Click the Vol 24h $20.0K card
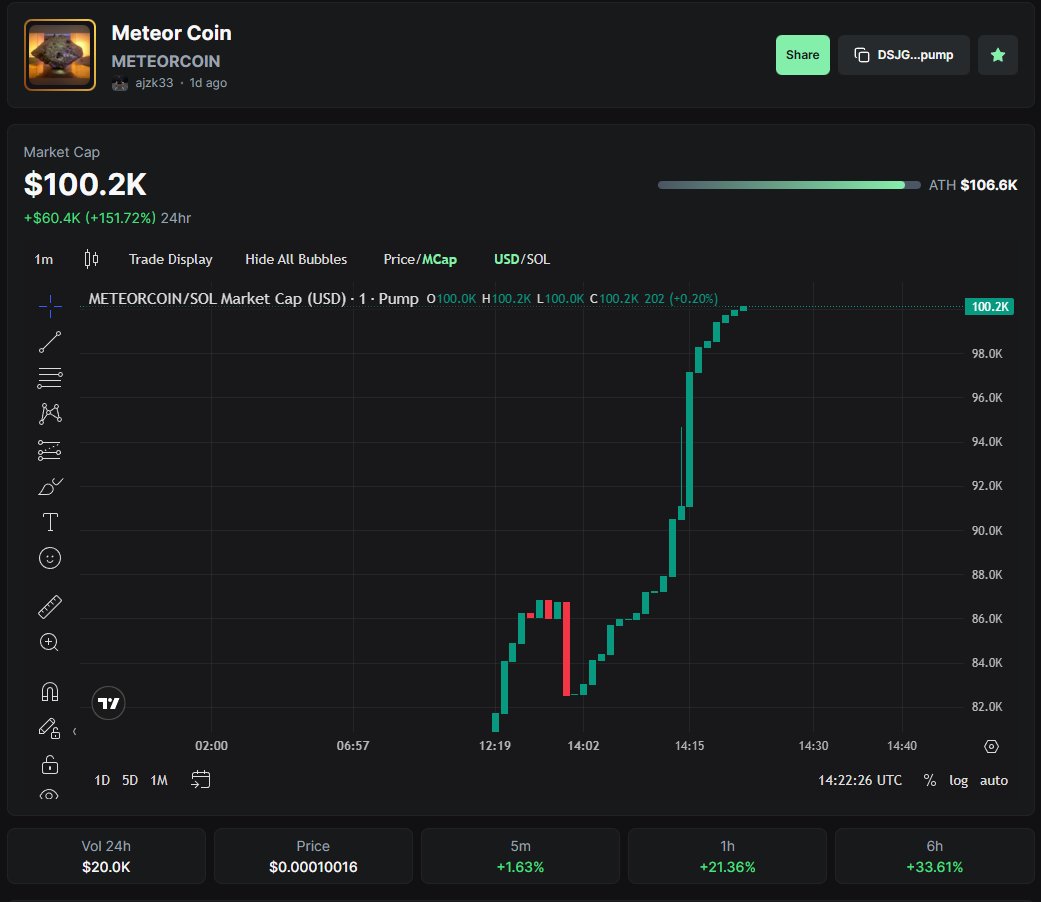Viewport: 1041px width, 902px height. (x=106, y=856)
